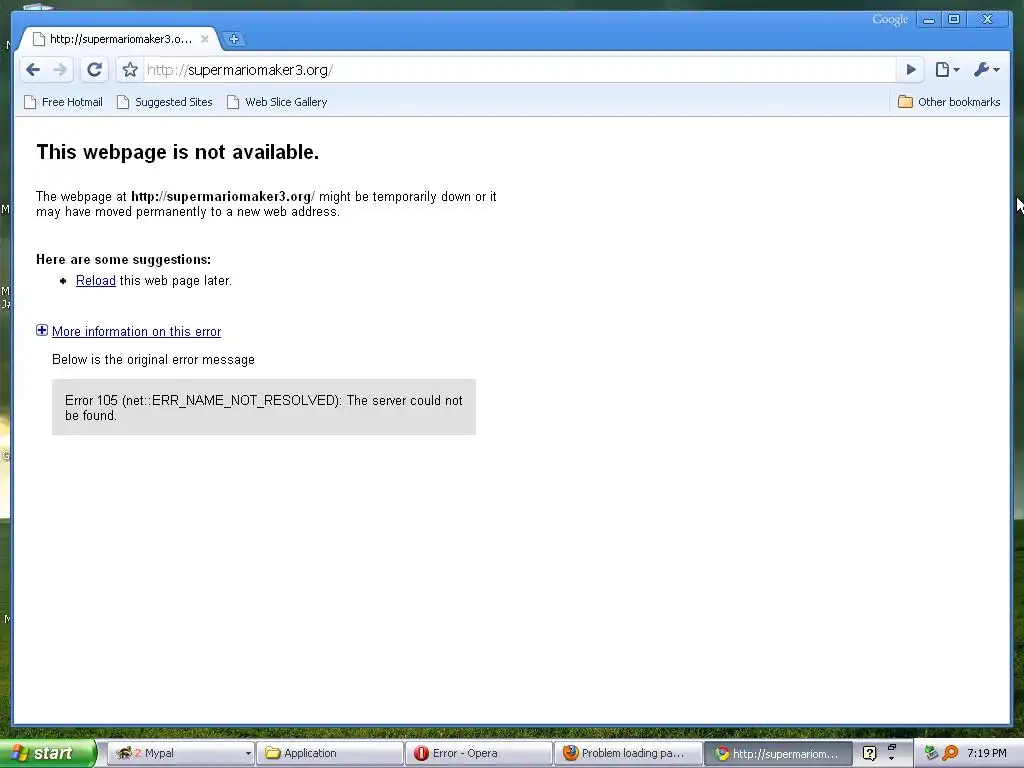Screen dimensions: 1024x768
Task: Select the supermariomaker3 browser tab
Action: point(120,39)
